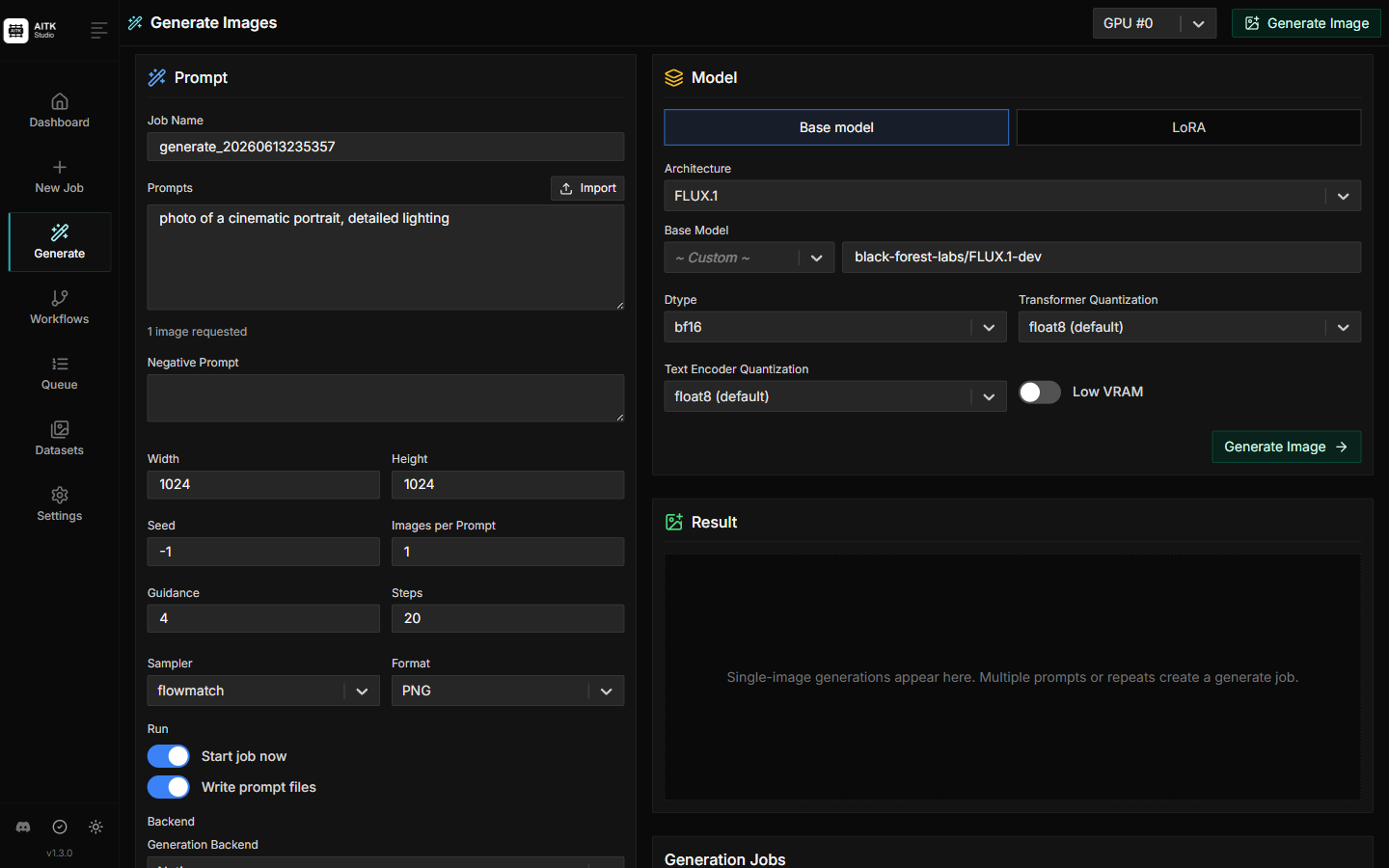Open the Settings gear icon
1389x868 pixels.
[x=60, y=495]
